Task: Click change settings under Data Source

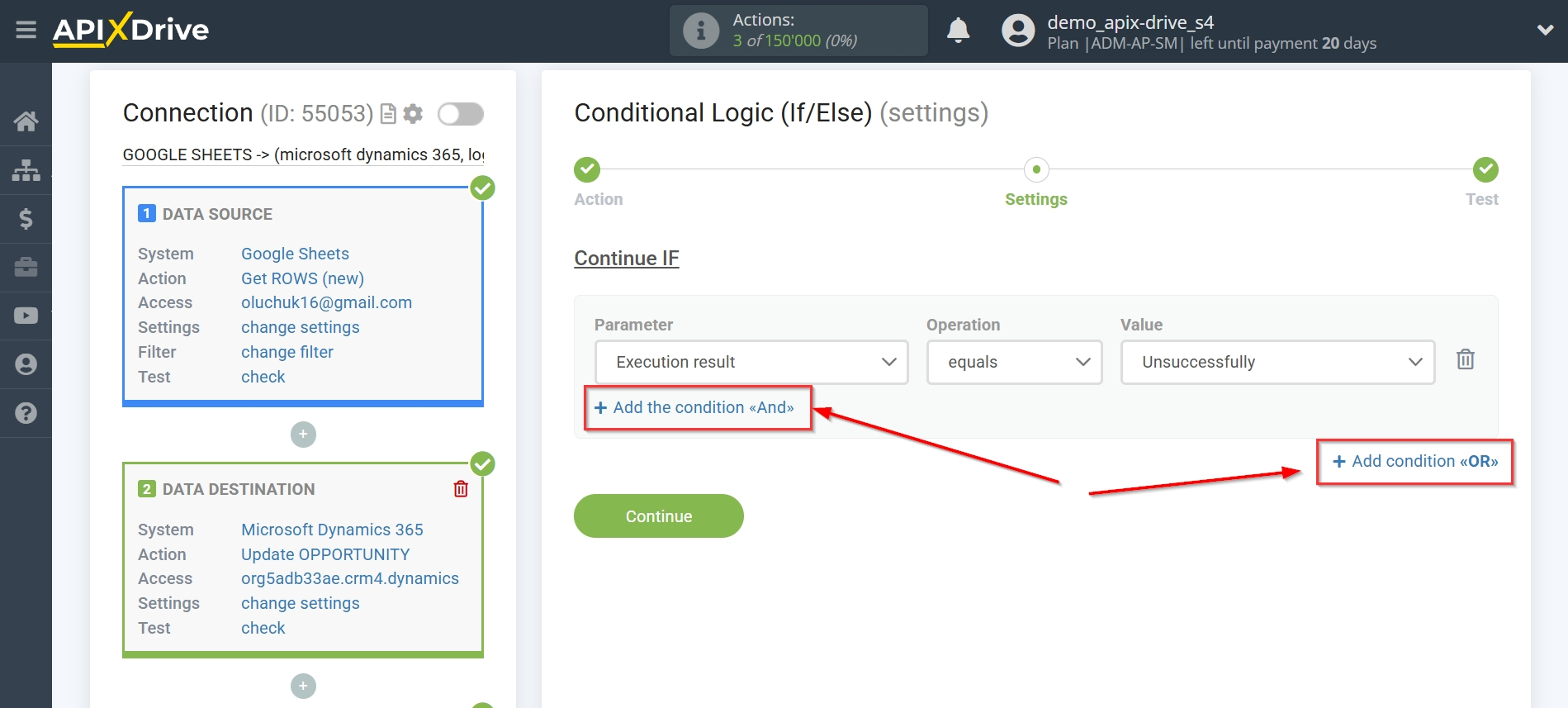Action: pyautogui.click(x=300, y=327)
